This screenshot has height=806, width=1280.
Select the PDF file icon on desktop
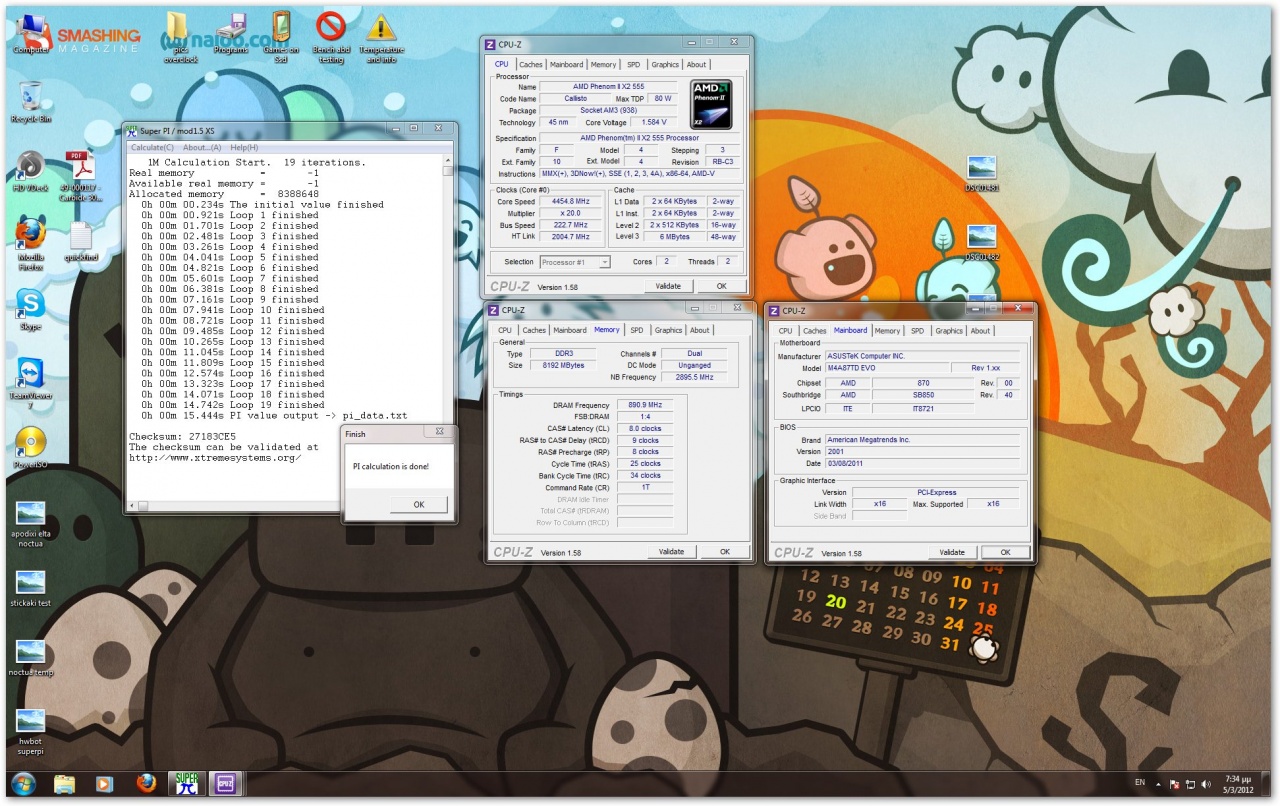(81, 176)
